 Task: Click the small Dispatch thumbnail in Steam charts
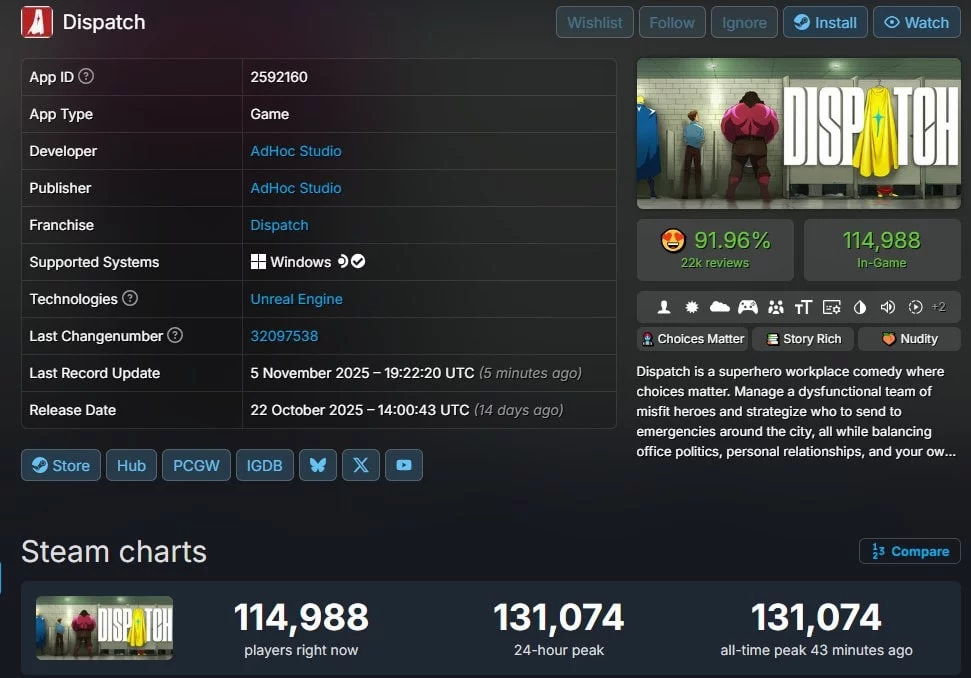click(x=105, y=628)
